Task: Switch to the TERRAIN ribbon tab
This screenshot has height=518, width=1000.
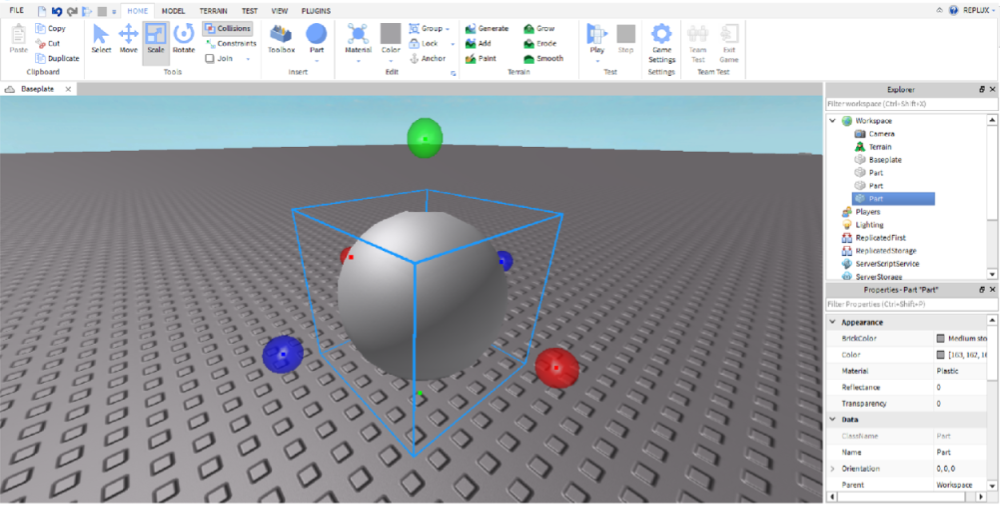Action: 212,10
